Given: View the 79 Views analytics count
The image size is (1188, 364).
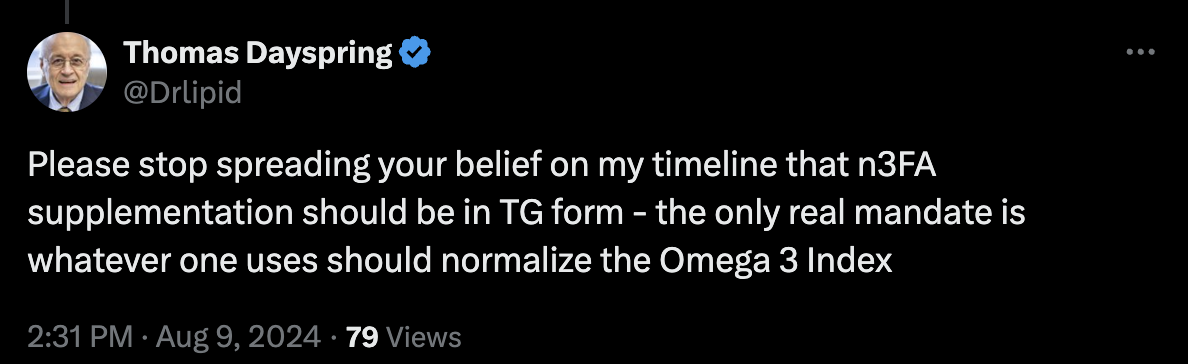Looking at the screenshot, I should 403,337.
